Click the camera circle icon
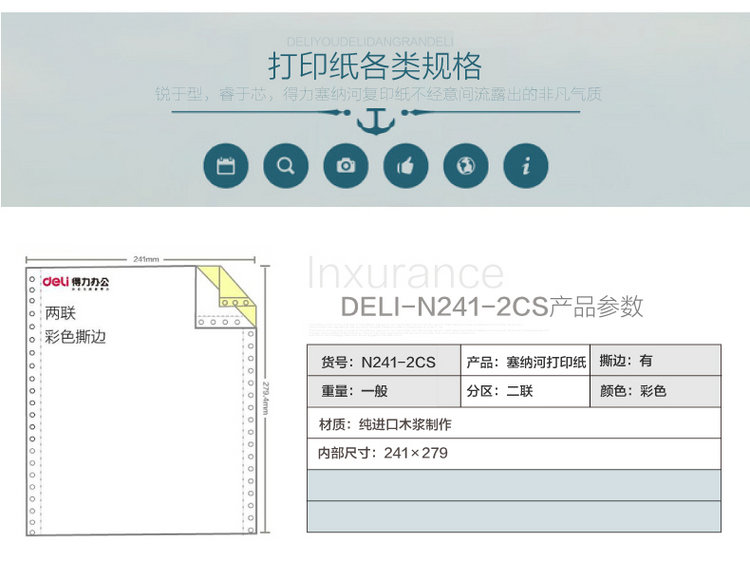The width and height of the screenshot is (750, 579). pos(346,166)
